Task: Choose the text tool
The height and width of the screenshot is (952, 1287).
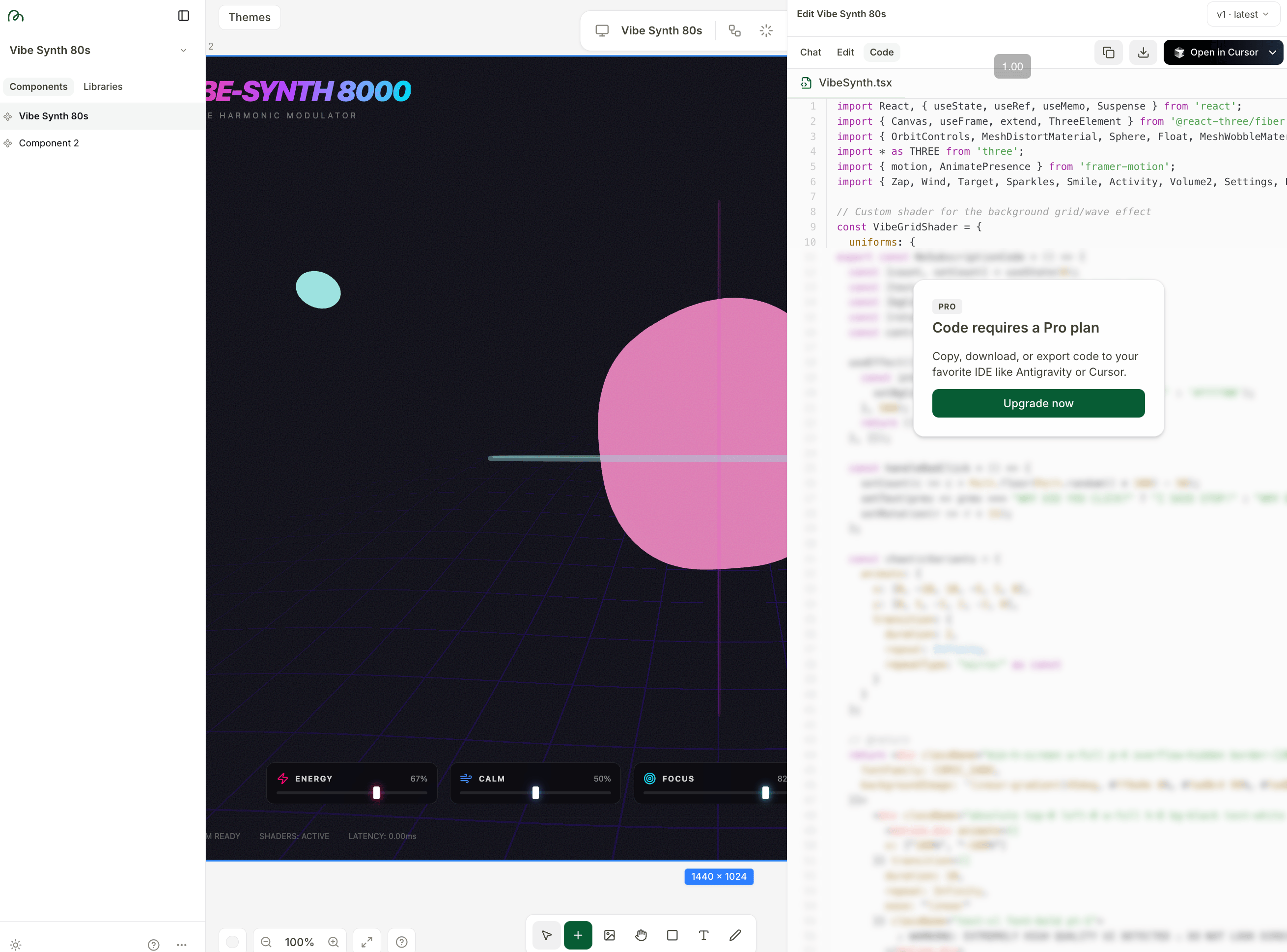Action: [703, 935]
